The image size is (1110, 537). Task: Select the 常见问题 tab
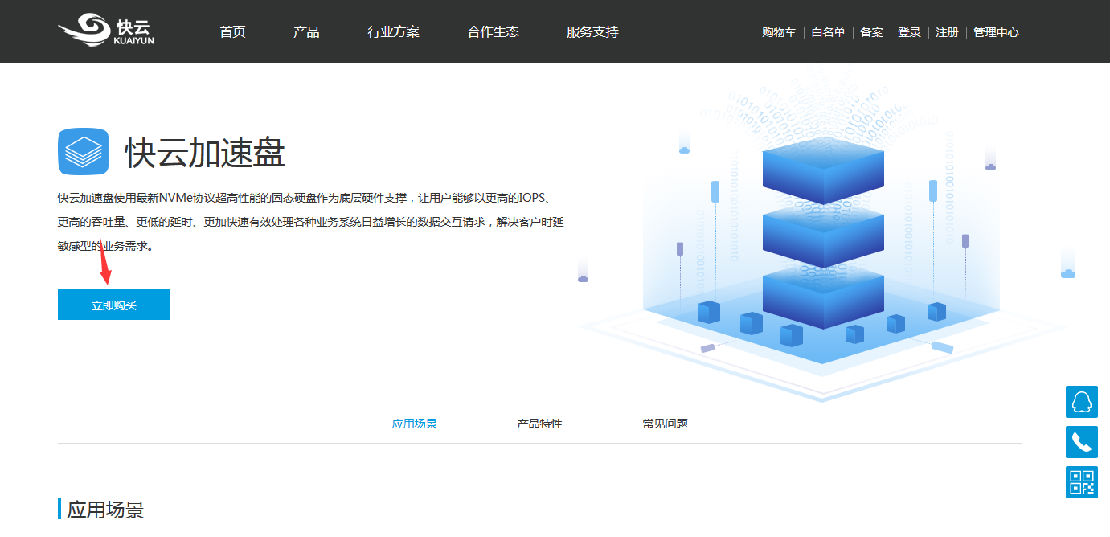click(665, 424)
